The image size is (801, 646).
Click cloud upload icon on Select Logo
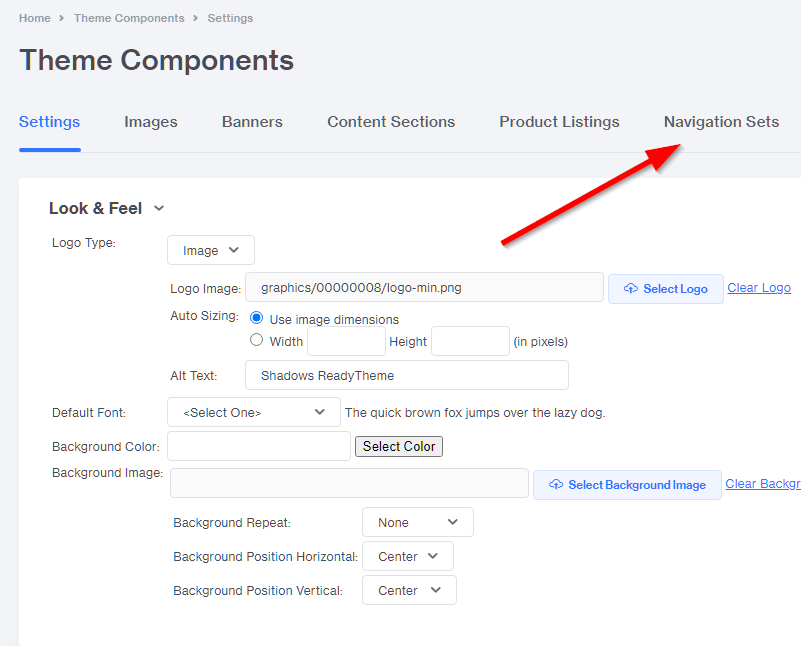pyautogui.click(x=630, y=289)
